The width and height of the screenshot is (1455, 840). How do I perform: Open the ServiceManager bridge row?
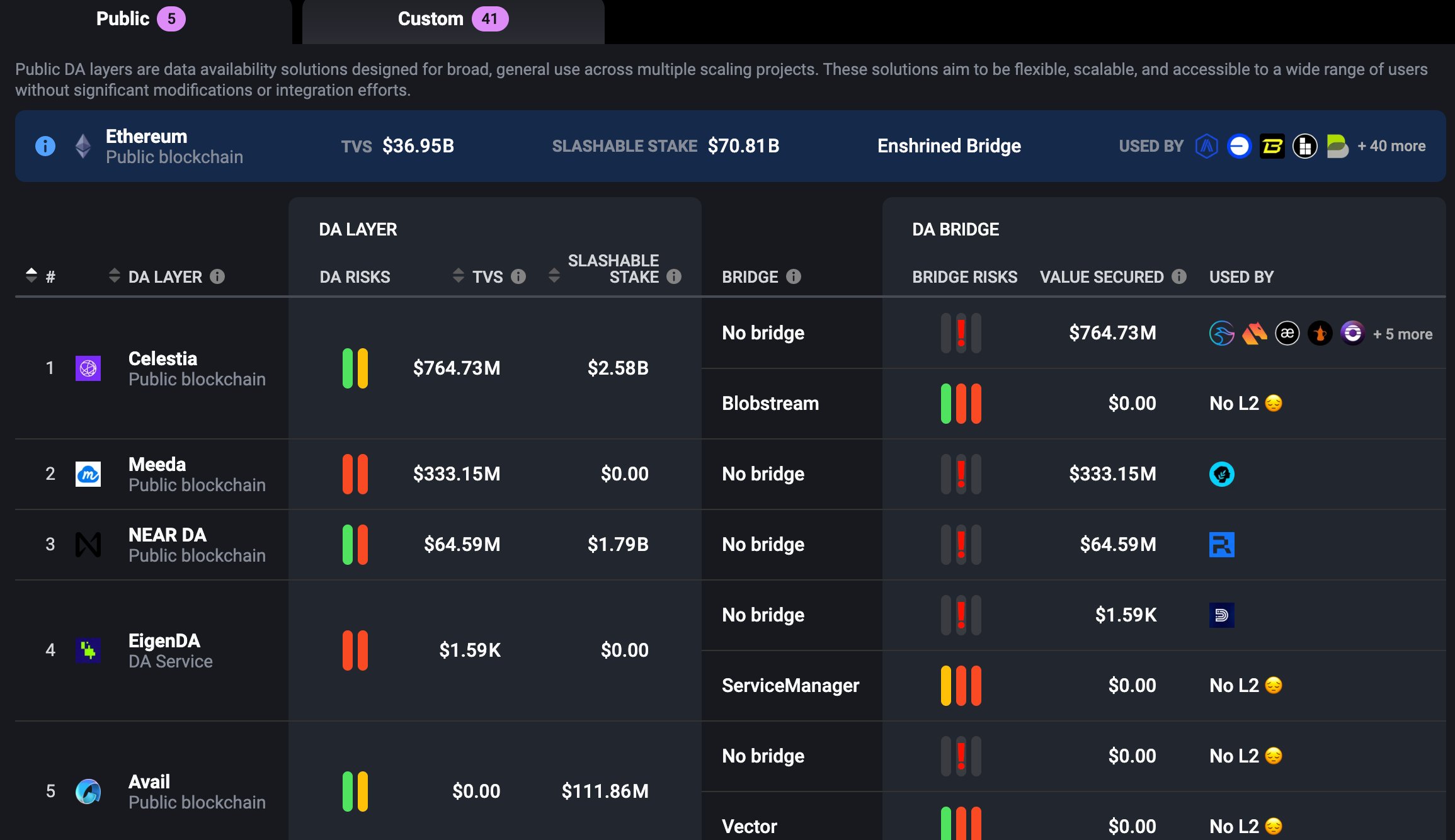pos(790,686)
